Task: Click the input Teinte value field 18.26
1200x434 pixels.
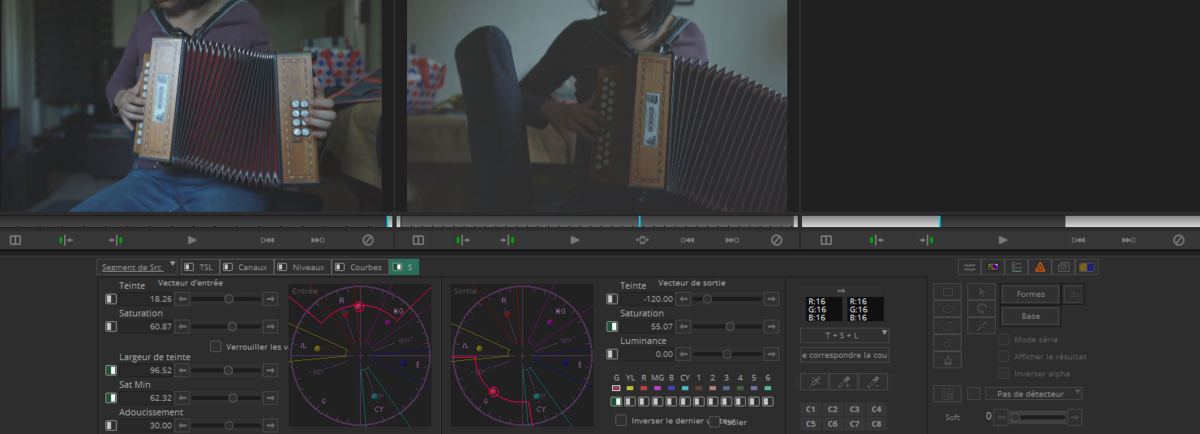Action: [x=147, y=299]
